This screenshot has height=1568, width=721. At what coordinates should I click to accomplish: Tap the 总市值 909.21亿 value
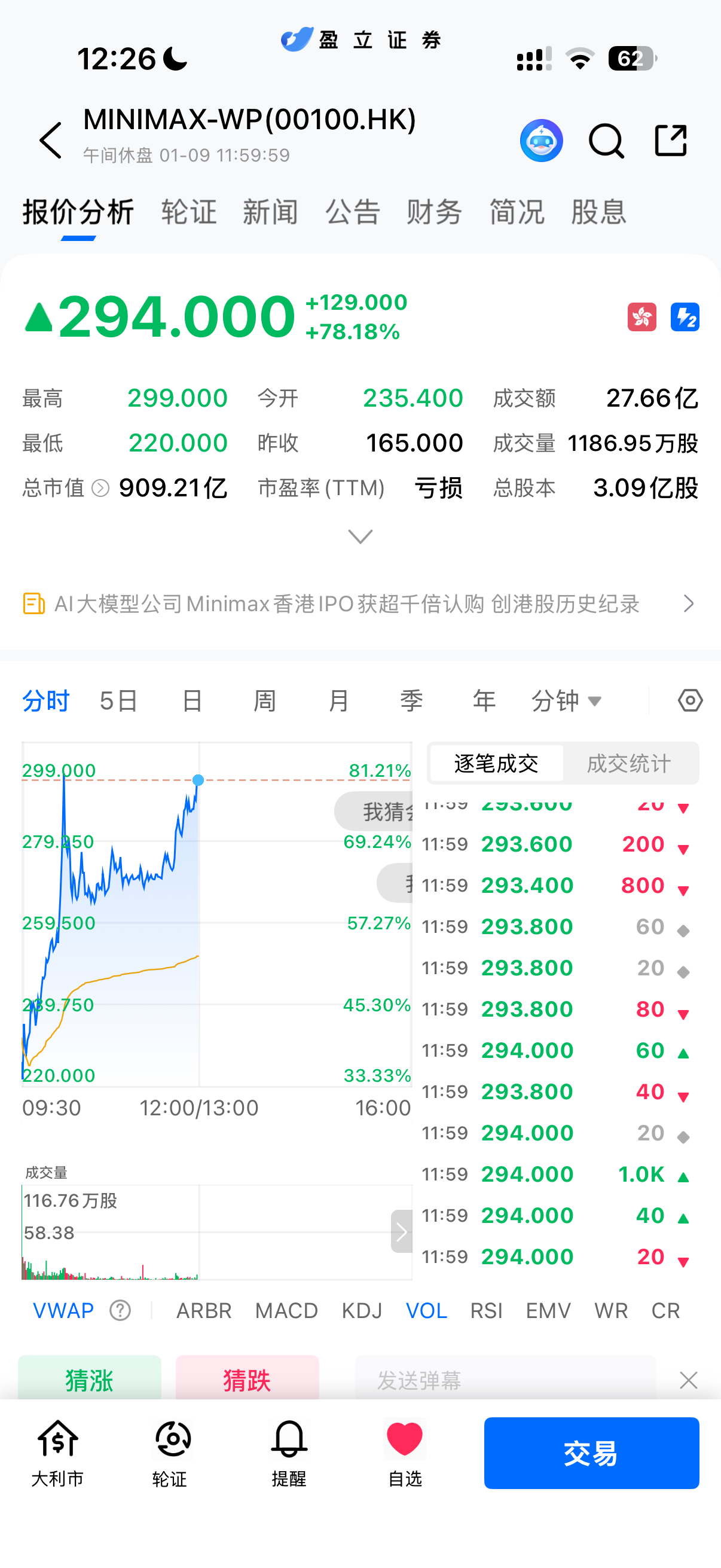tap(173, 488)
